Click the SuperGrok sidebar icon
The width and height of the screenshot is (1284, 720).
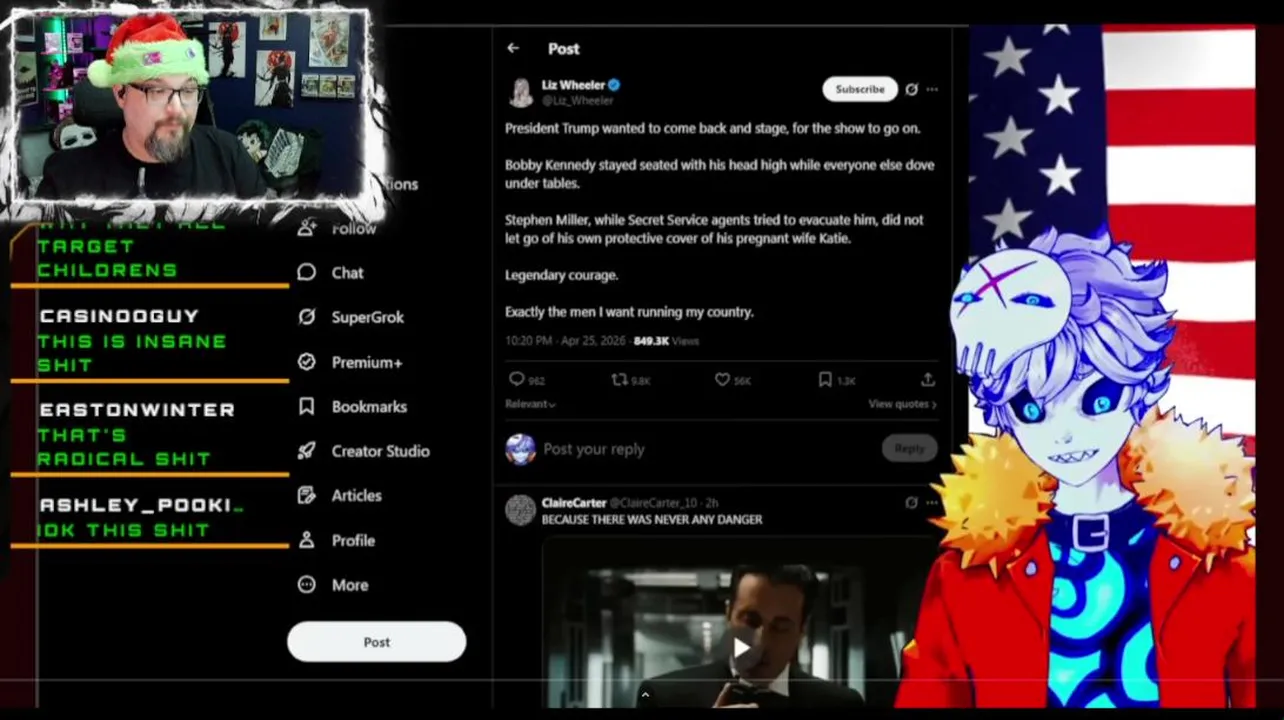[307, 317]
